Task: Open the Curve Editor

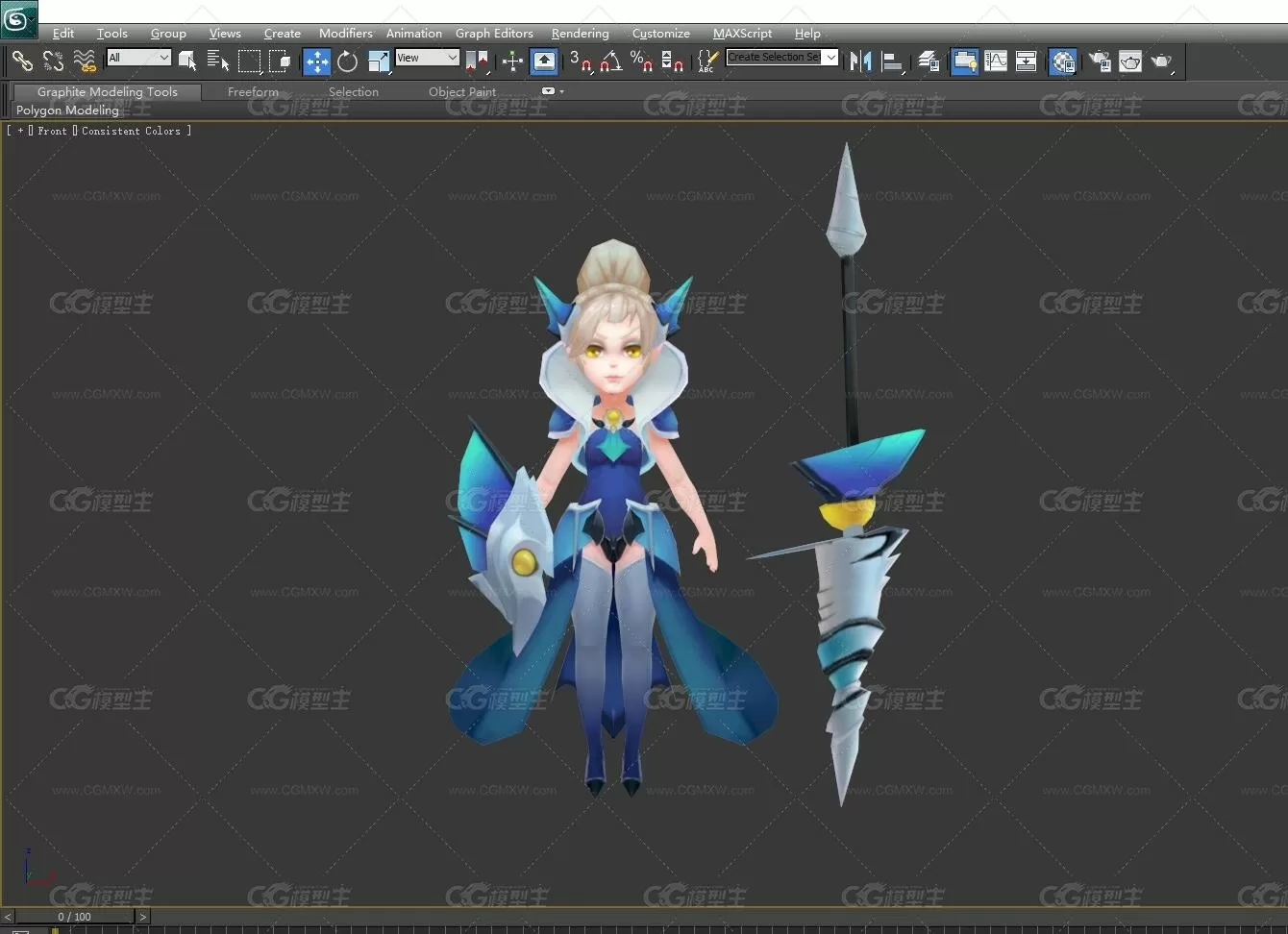Action: 996,61
